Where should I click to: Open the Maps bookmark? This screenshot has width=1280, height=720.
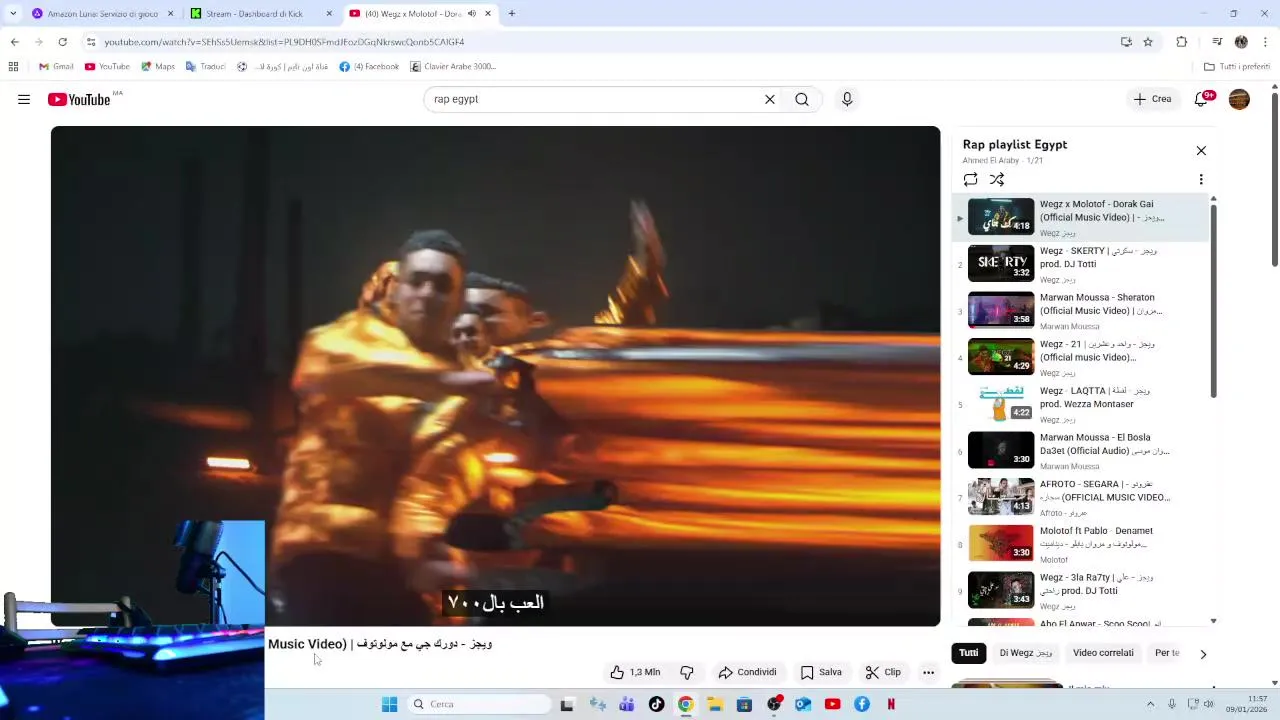point(157,67)
